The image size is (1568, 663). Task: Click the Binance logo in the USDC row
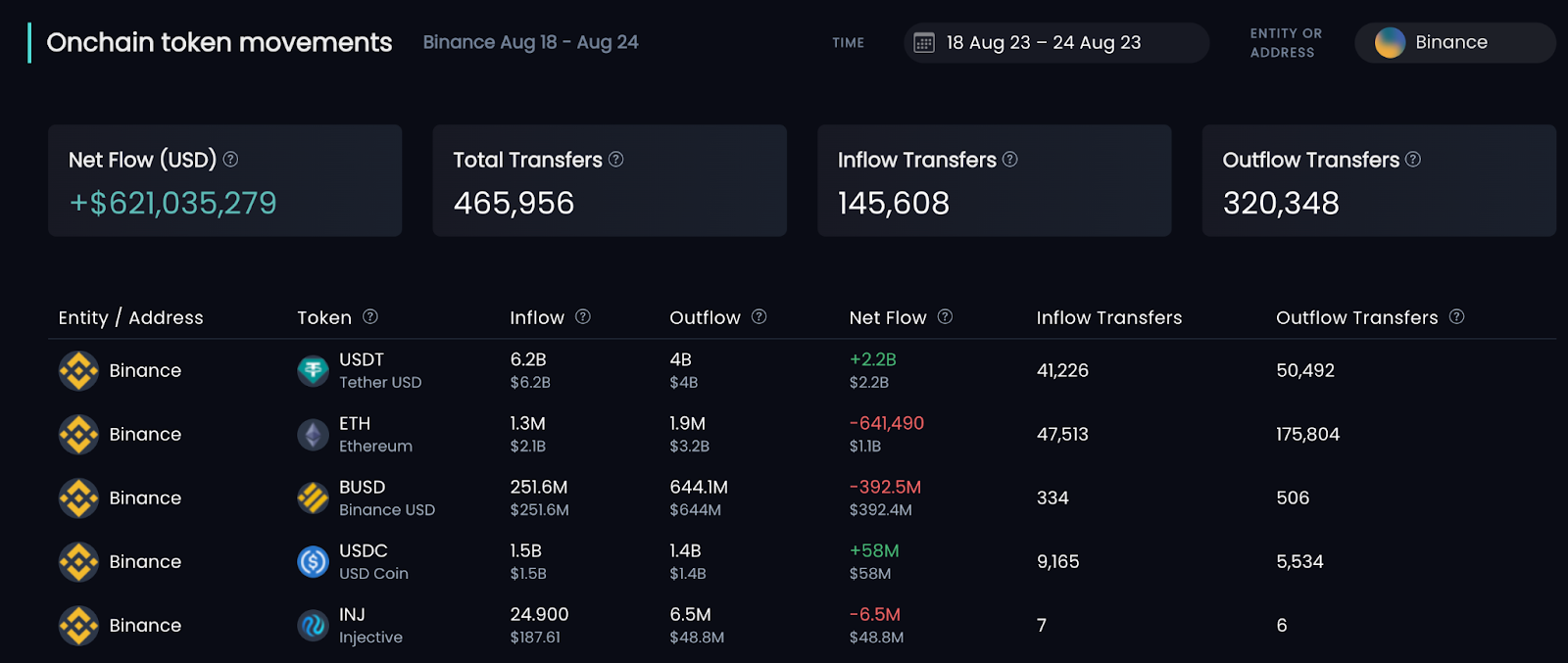click(78, 562)
